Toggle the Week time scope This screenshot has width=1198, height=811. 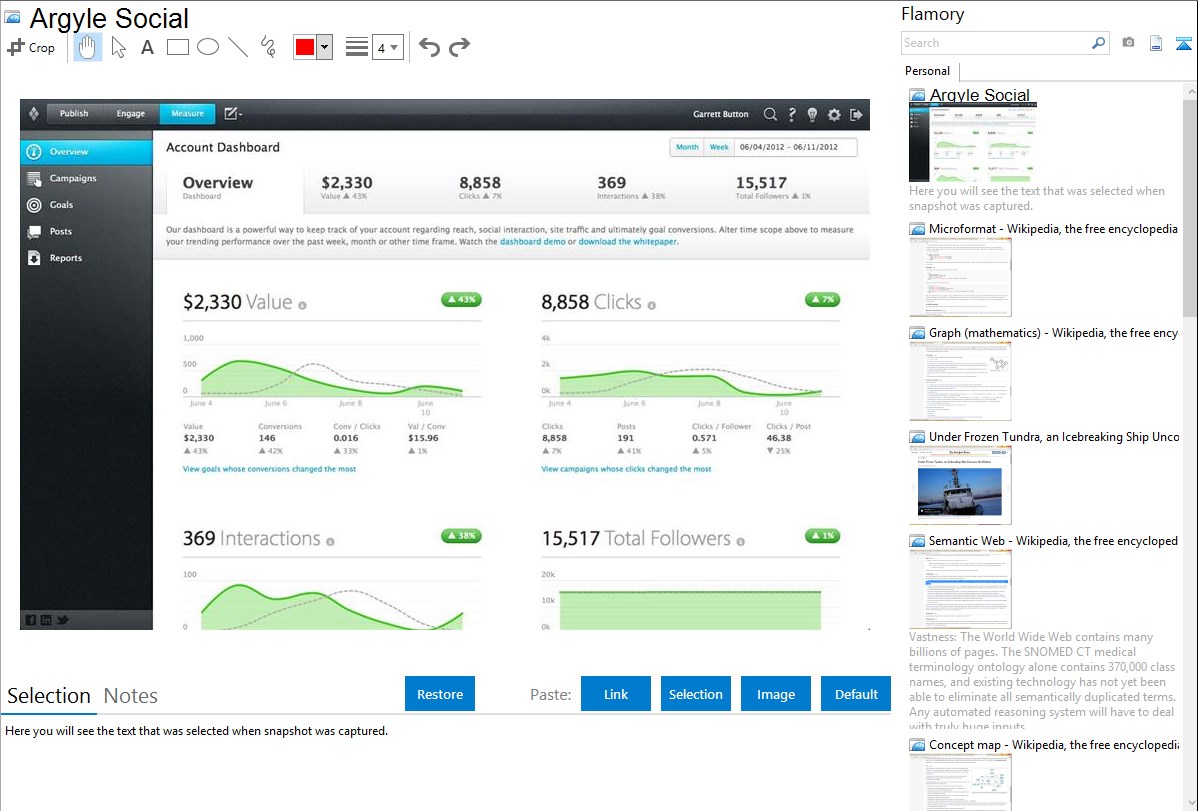tap(719, 147)
